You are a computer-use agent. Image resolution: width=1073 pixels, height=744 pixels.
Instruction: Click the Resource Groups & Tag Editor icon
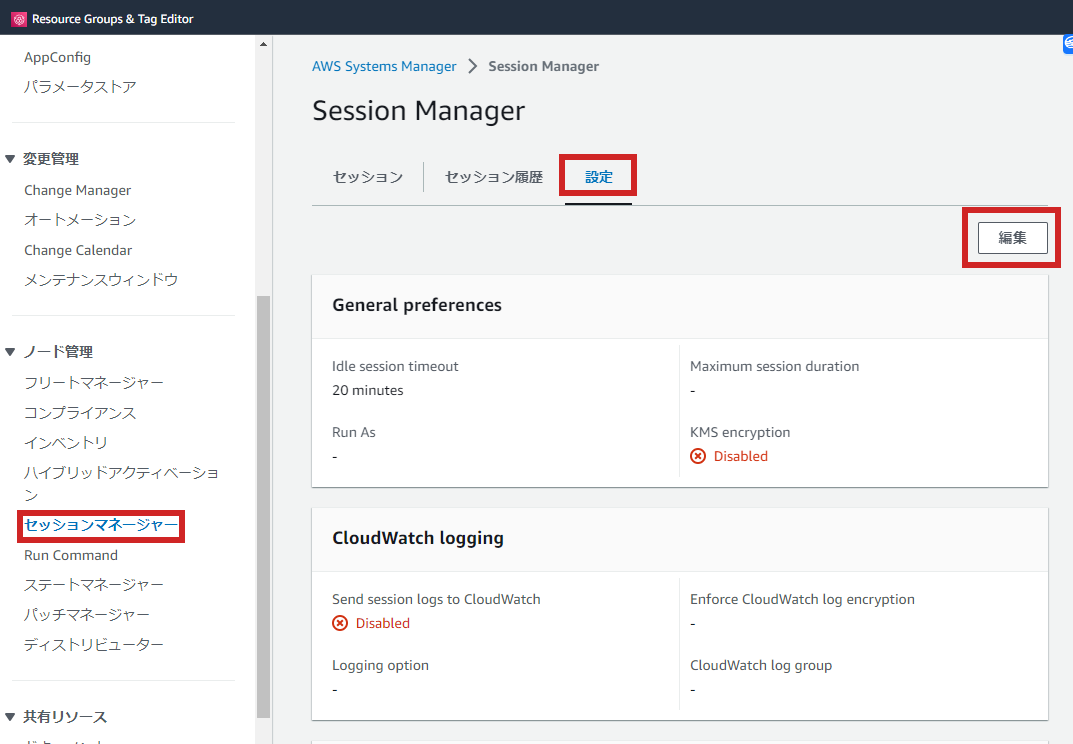point(19,19)
